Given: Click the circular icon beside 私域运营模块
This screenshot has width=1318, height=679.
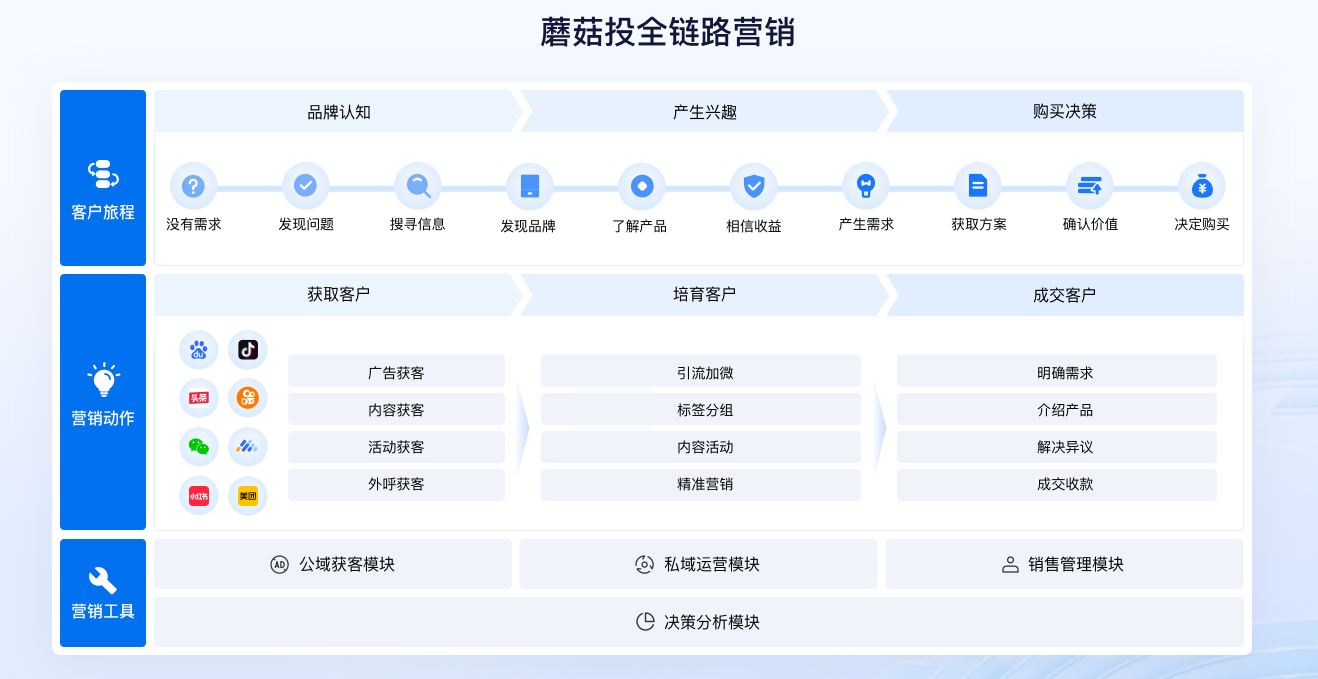Looking at the screenshot, I should tap(645, 564).
